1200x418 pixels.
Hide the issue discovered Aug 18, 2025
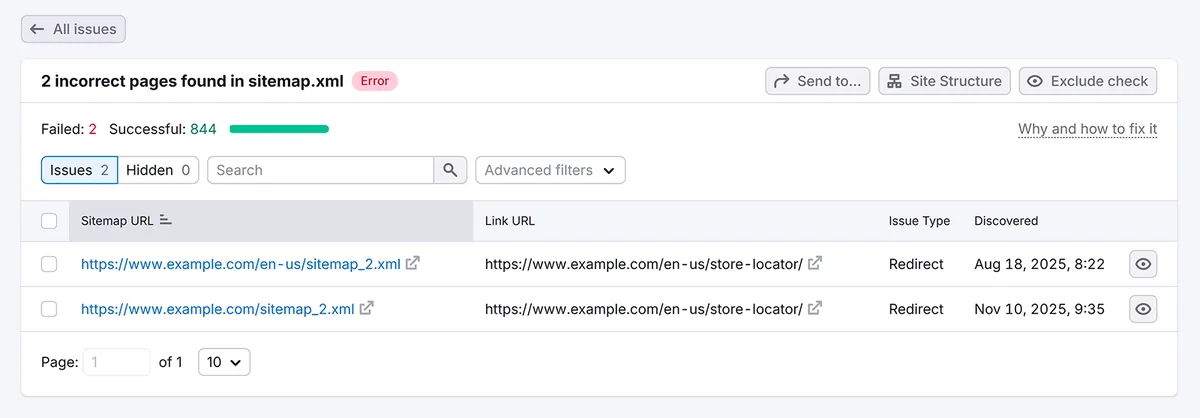point(1143,264)
